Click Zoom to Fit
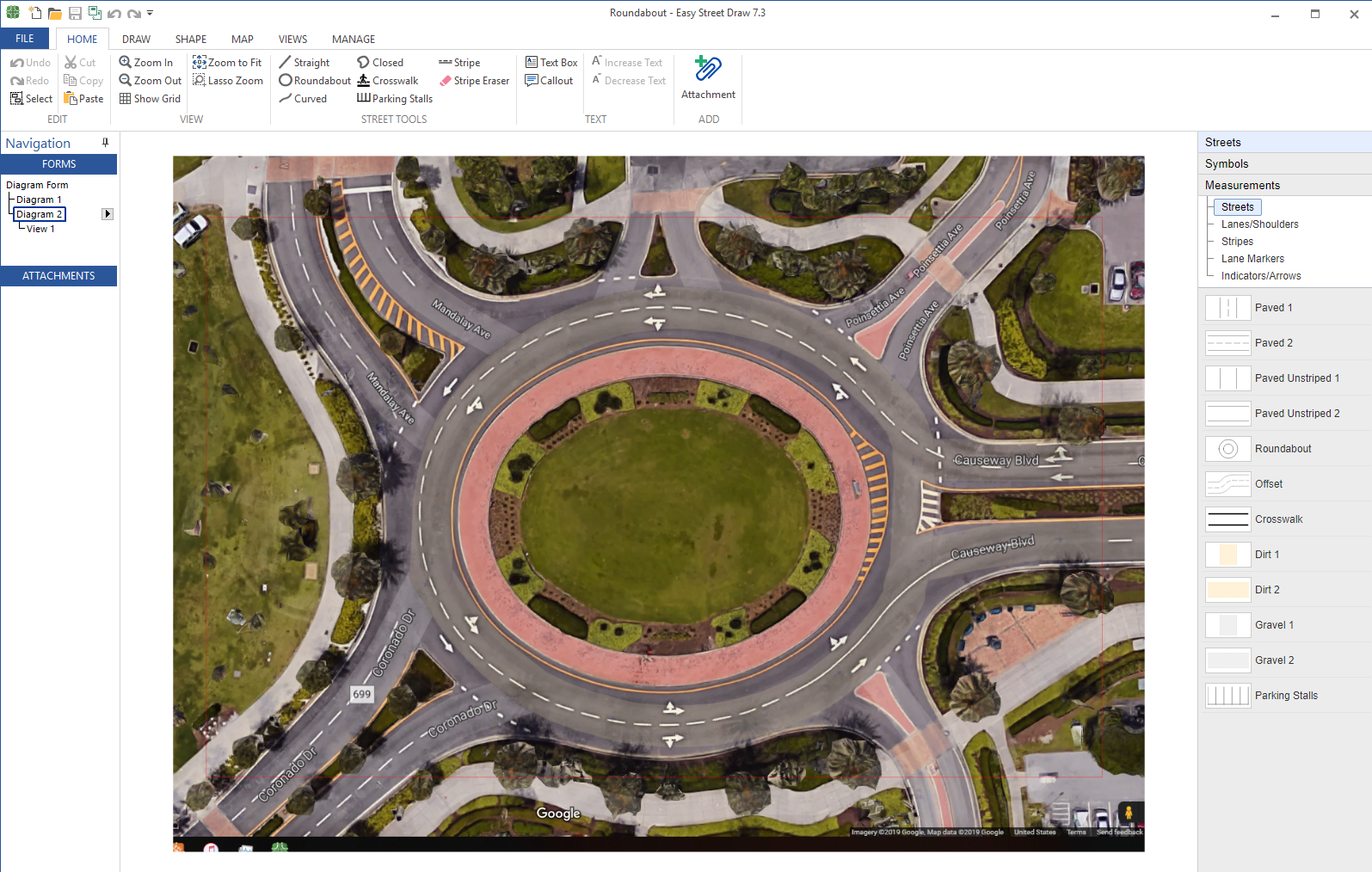Viewport: 1372px width, 872px height. (x=227, y=63)
